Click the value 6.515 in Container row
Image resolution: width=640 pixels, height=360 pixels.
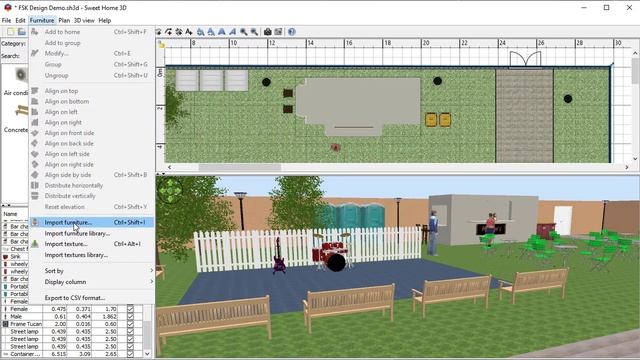tap(59, 354)
